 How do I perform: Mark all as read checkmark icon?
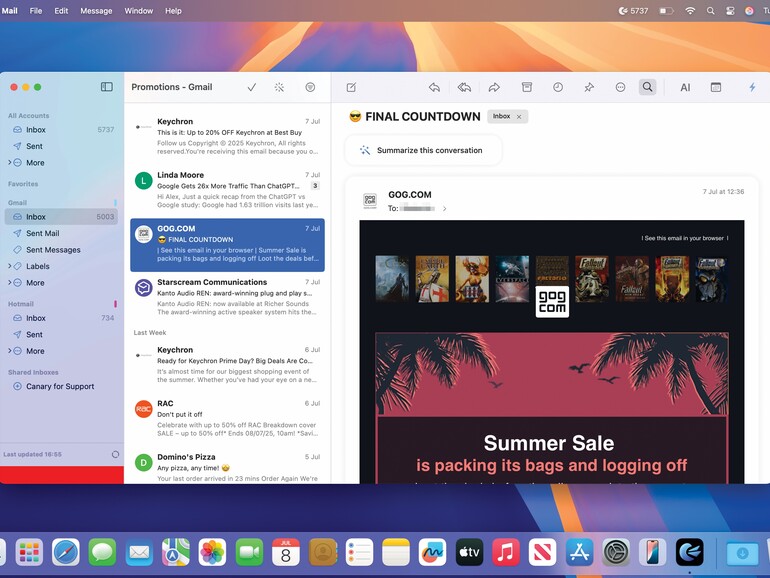pyautogui.click(x=251, y=87)
